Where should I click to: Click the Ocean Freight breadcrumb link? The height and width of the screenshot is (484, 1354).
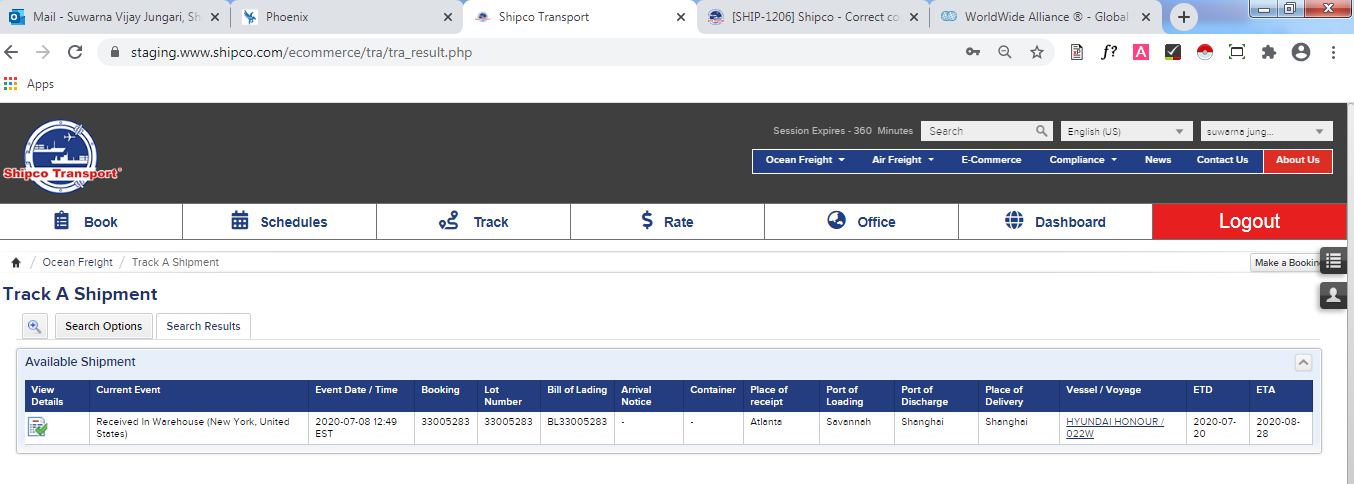coord(77,262)
